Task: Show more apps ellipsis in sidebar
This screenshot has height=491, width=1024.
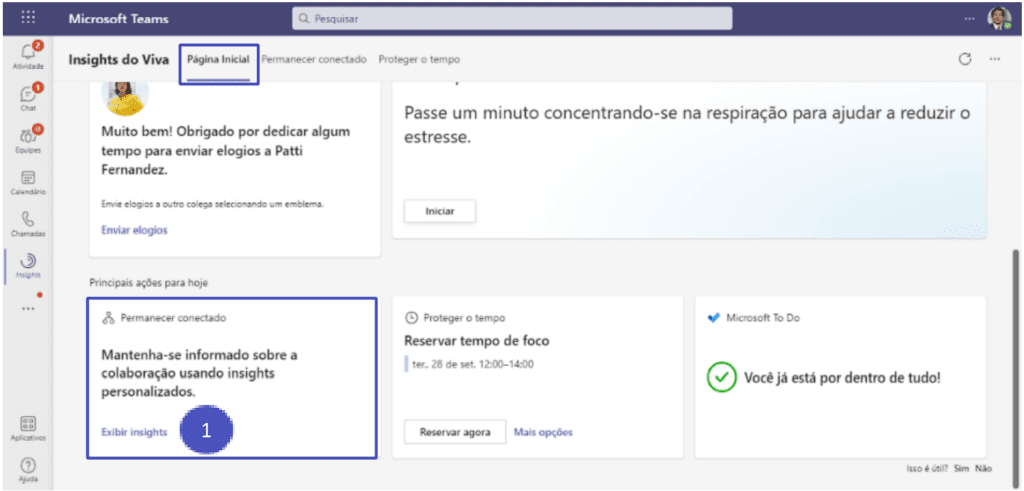Action: pos(28,308)
